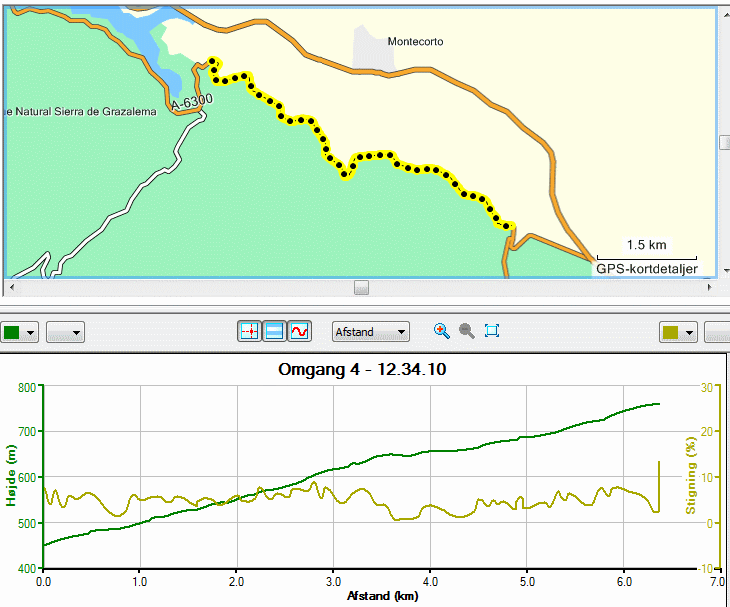
Task: Click the map vertical scrollbar down arrow
Action: click(726, 270)
